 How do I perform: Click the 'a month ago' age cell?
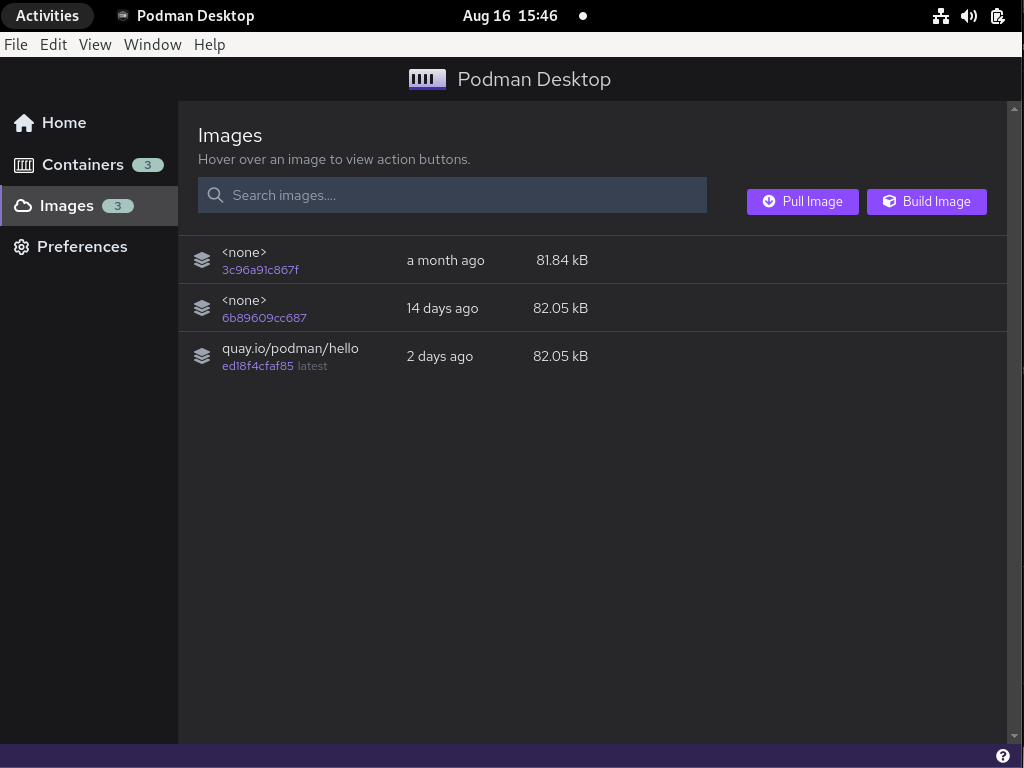445,261
